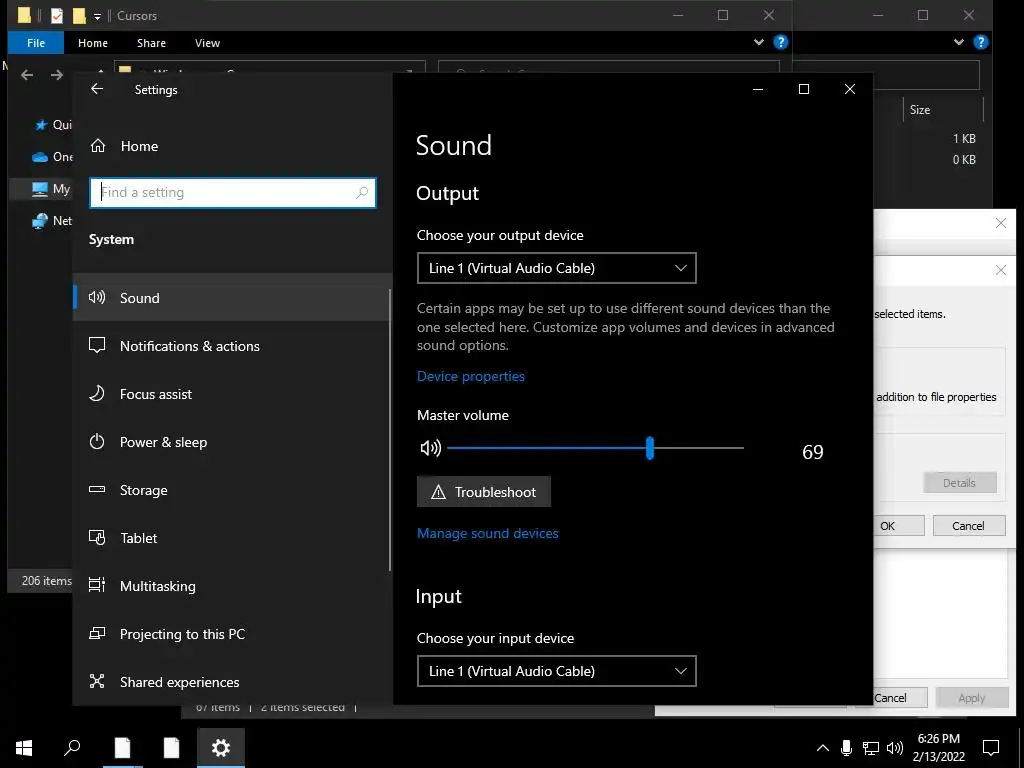Click Device properties link under Output
Viewport: 1024px width, 768px height.
tap(471, 376)
